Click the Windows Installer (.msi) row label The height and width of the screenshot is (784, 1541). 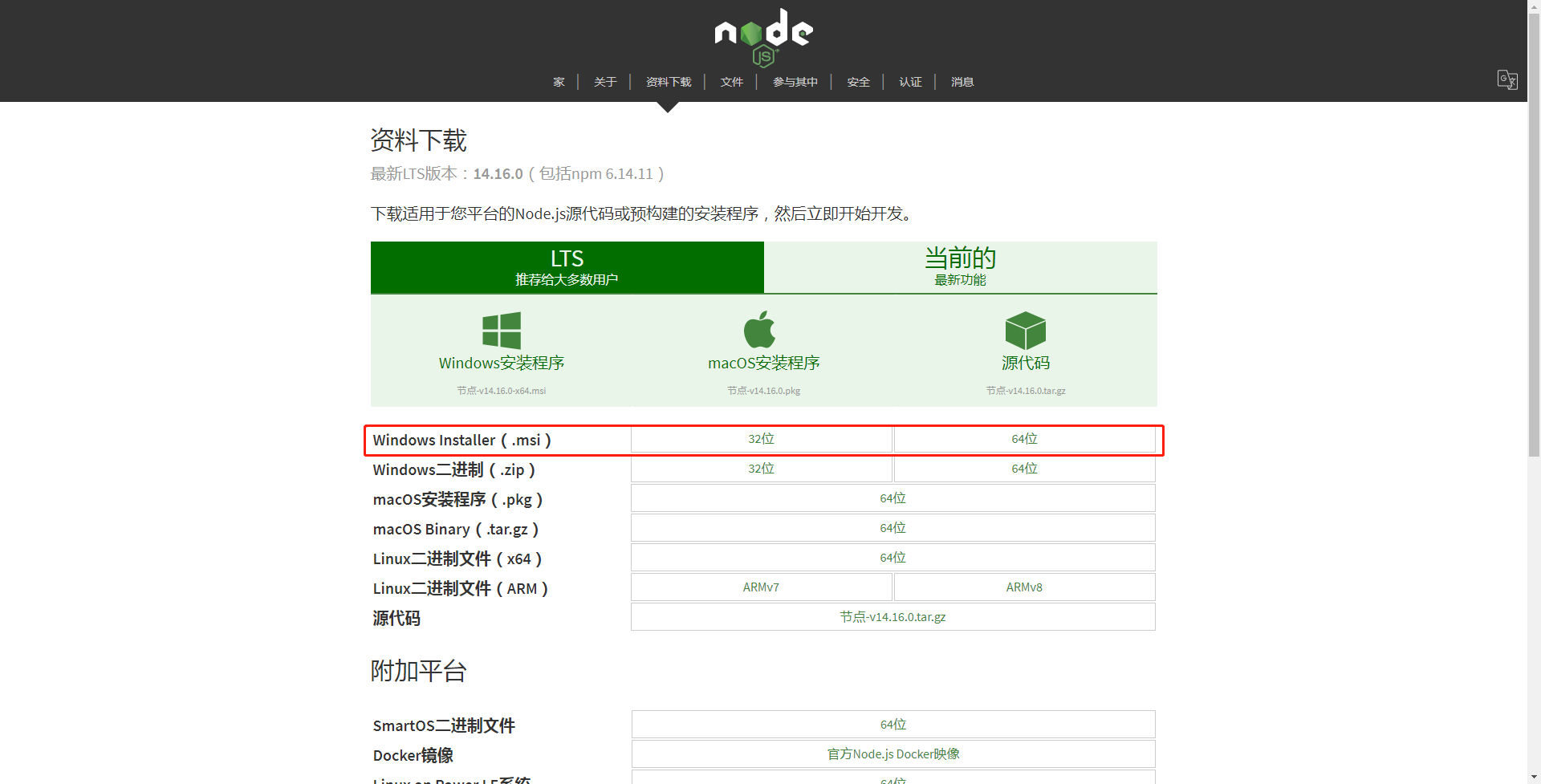pos(461,441)
